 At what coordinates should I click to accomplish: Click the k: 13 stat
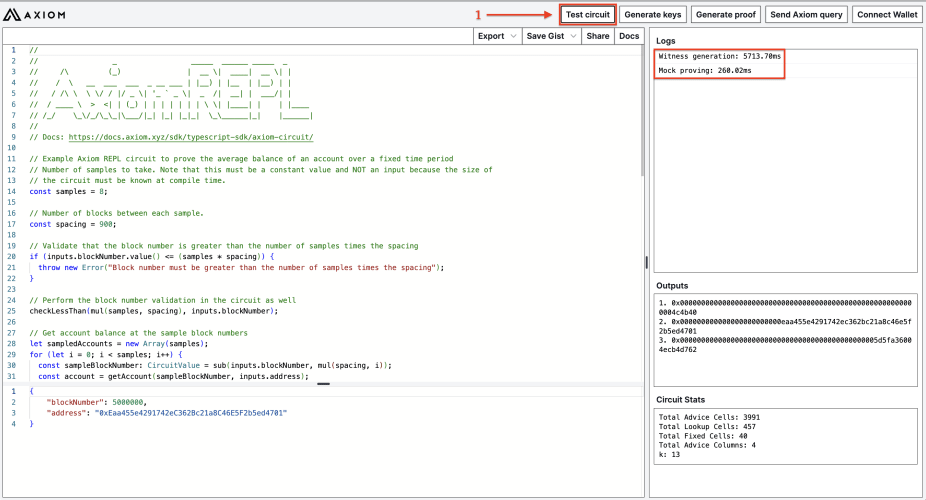pos(669,455)
